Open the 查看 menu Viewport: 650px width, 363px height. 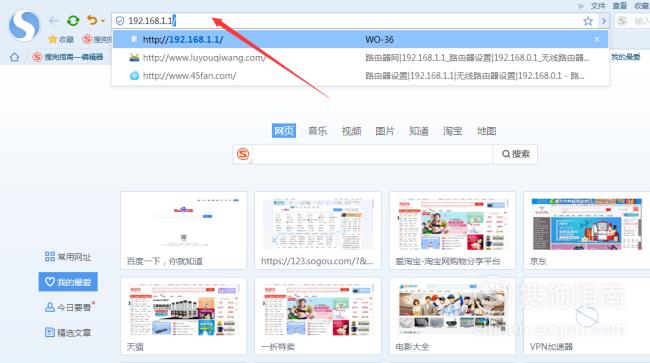620,6
